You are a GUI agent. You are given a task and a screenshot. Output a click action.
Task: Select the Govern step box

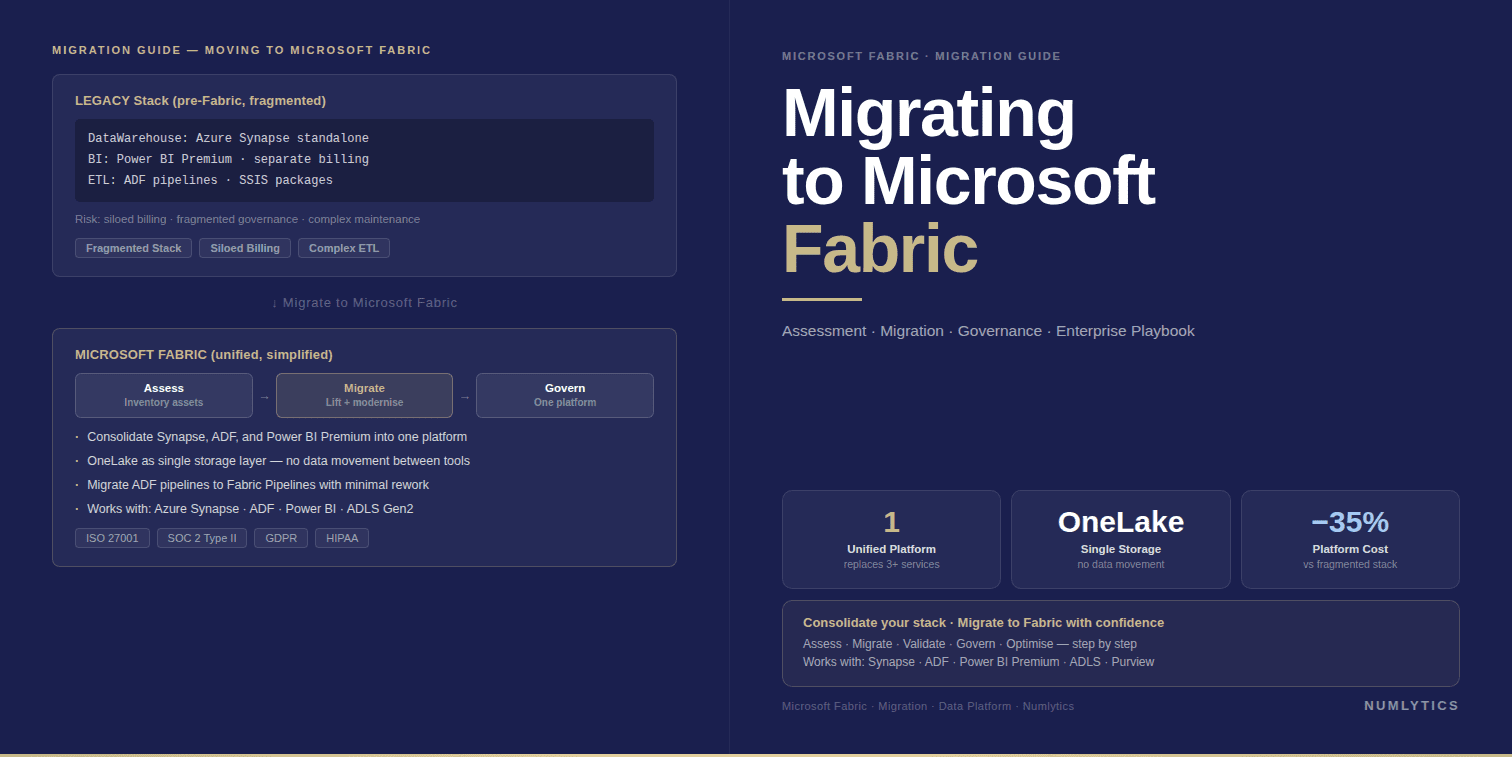pyautogui.click(x=565, y=395)
